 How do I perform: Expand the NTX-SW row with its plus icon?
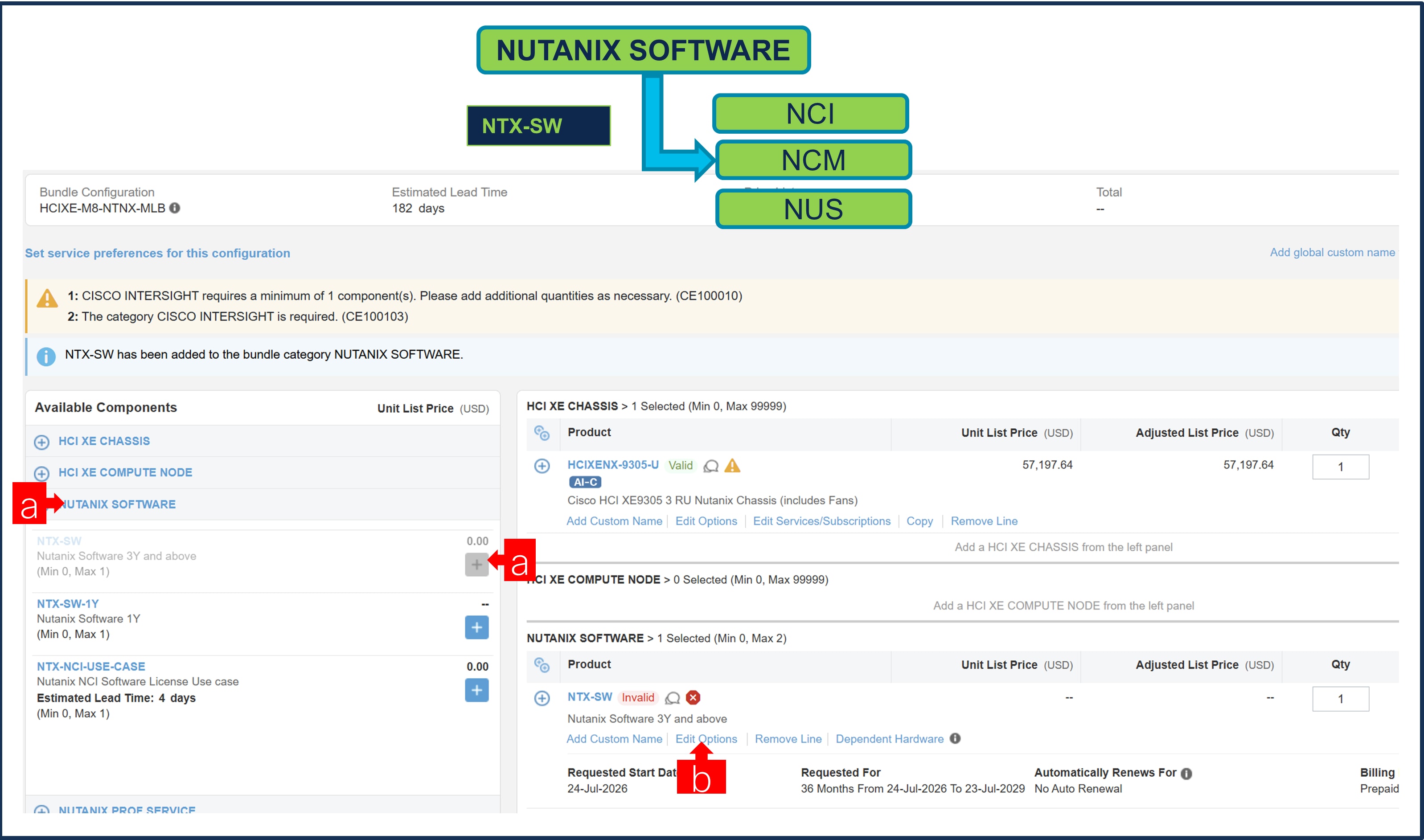coord(542,698)
